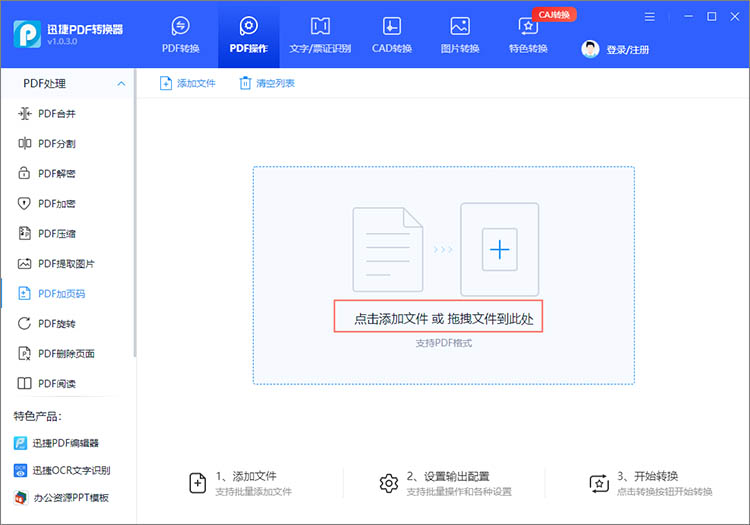Image resolution: width=750 pixels, height=525 pixels.
Task: Click the PDF旋转 label
Action: click(x=57, y=324)
